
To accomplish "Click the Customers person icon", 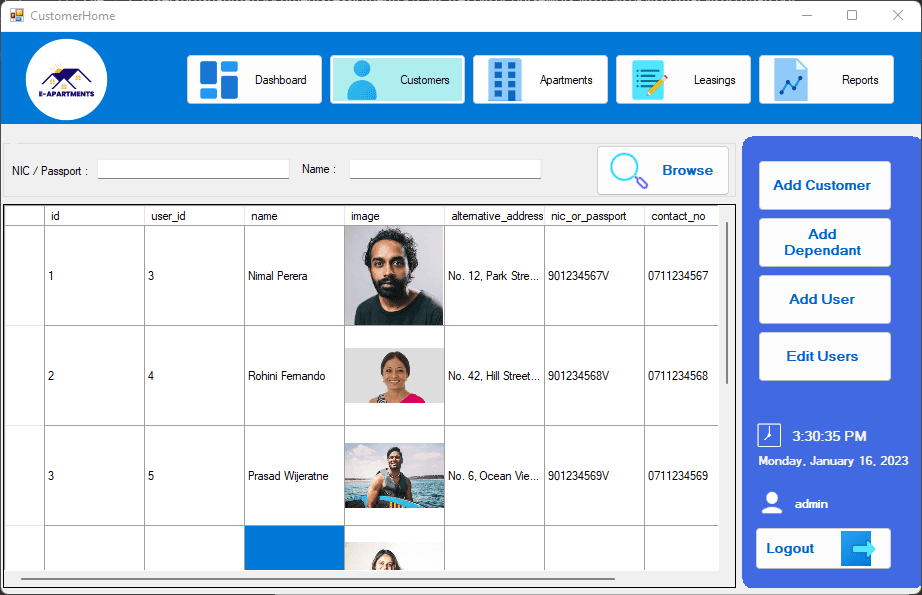I will [x=361, y=80].
